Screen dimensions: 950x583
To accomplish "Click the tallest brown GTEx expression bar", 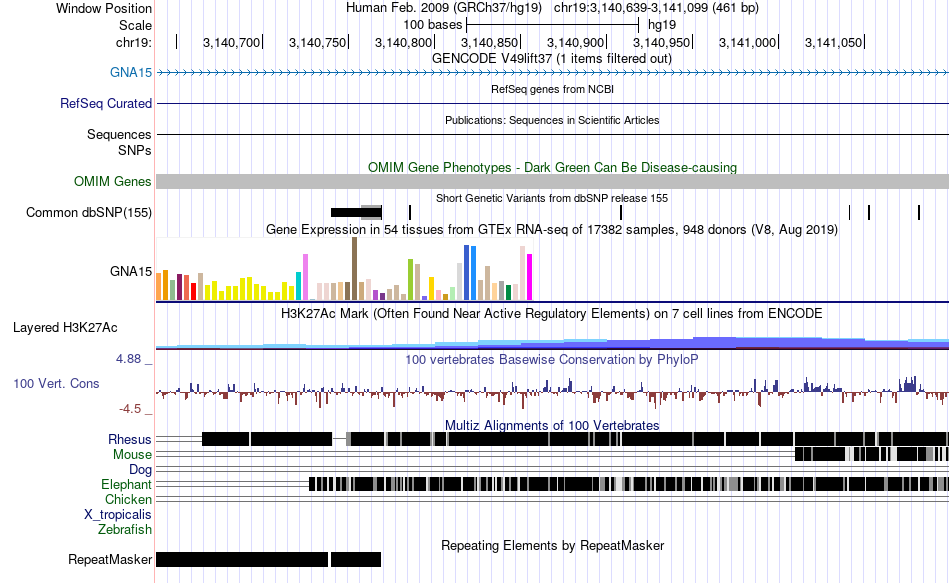I will [x=354, y=268].
